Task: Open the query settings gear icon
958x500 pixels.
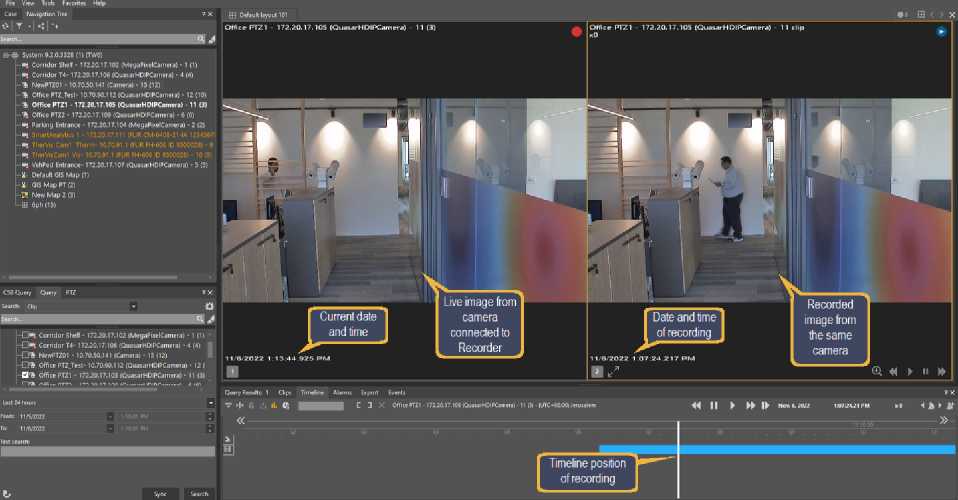Action: (x=209, y=306)
